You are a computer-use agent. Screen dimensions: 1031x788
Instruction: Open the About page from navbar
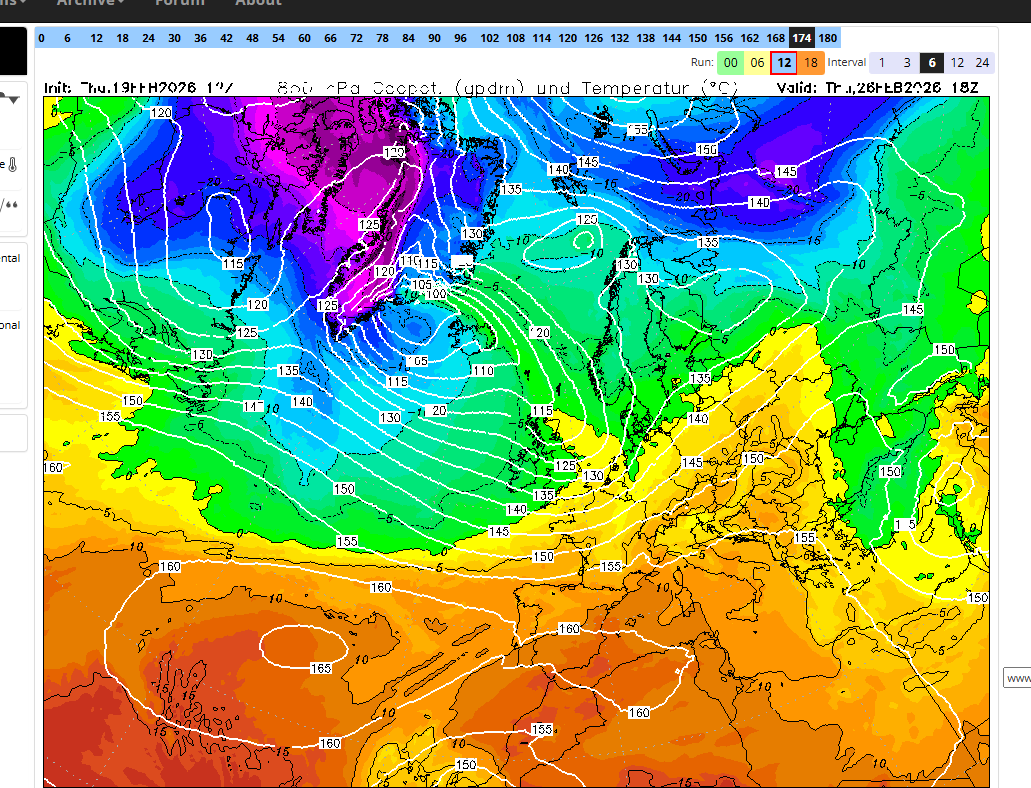(258, 3)
